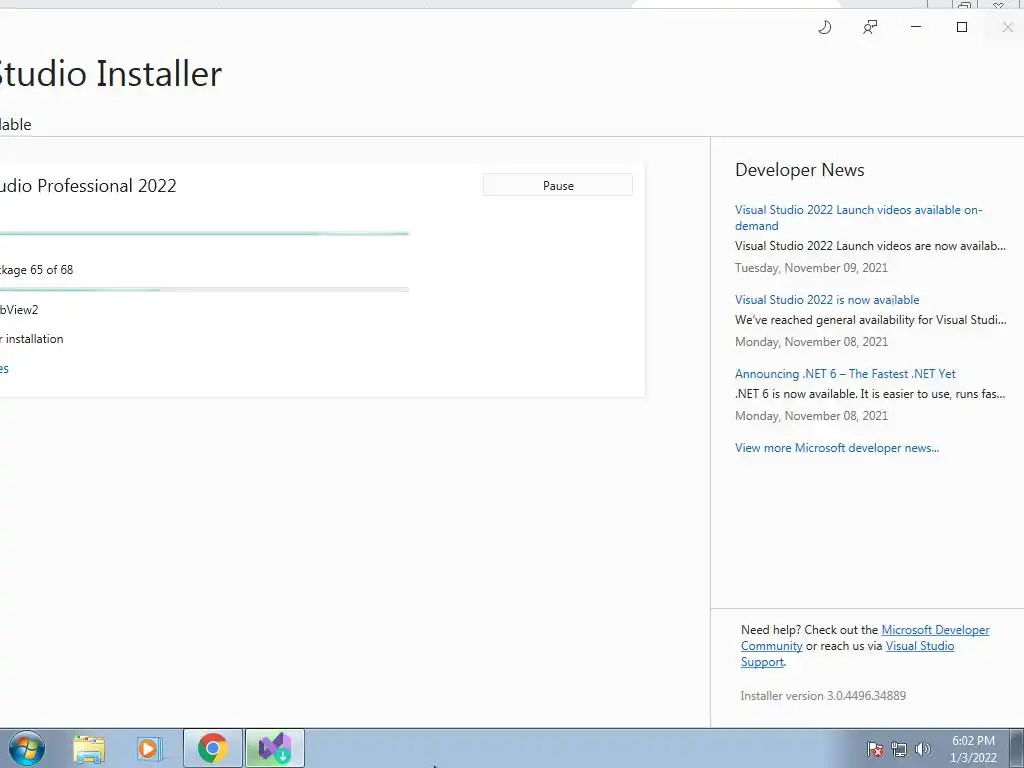
Task: Open Visual Studio 2022 Launch videos article
Action: 858,217
